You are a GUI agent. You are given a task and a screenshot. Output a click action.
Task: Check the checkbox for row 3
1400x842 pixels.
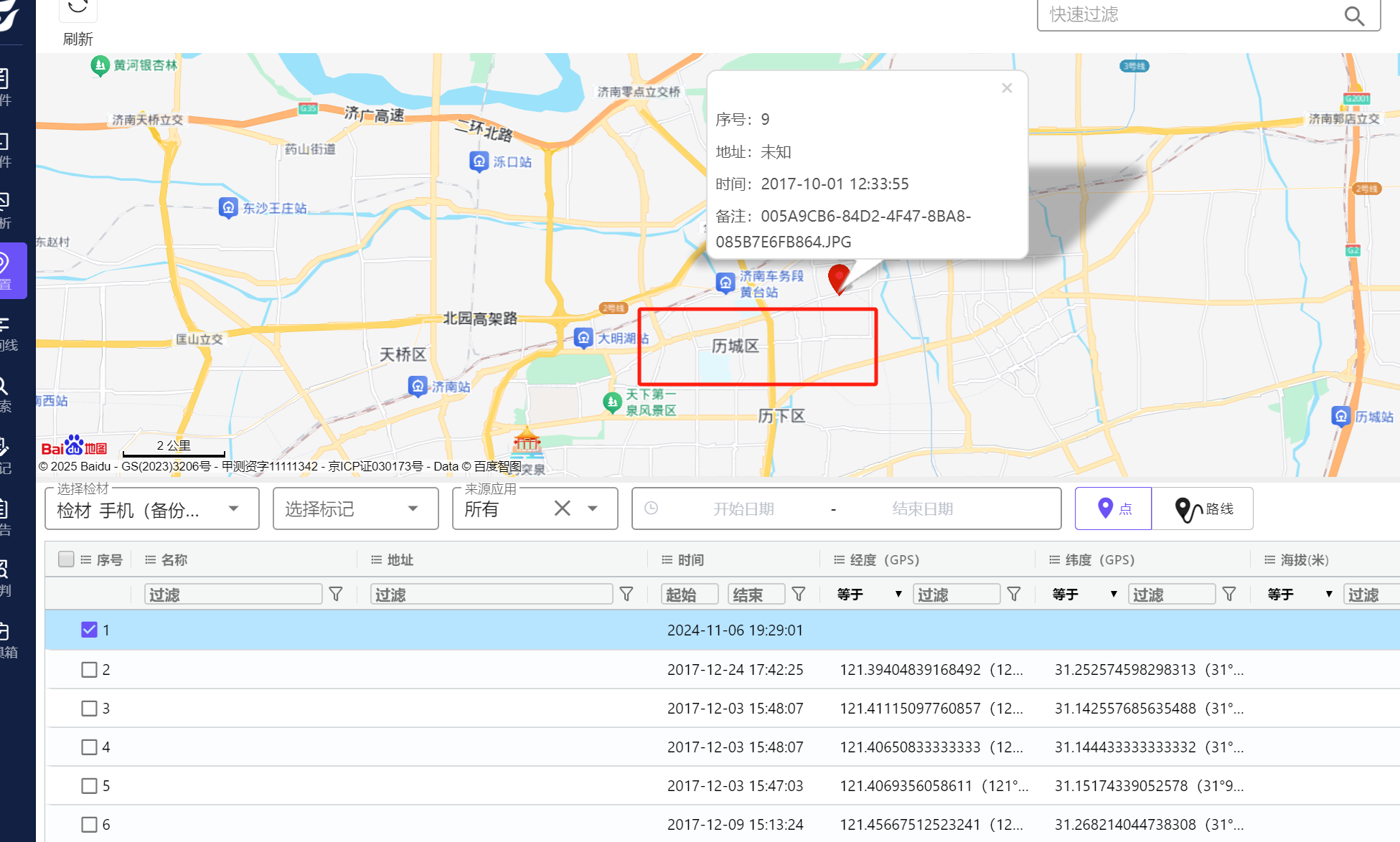[x=89, y=709]
